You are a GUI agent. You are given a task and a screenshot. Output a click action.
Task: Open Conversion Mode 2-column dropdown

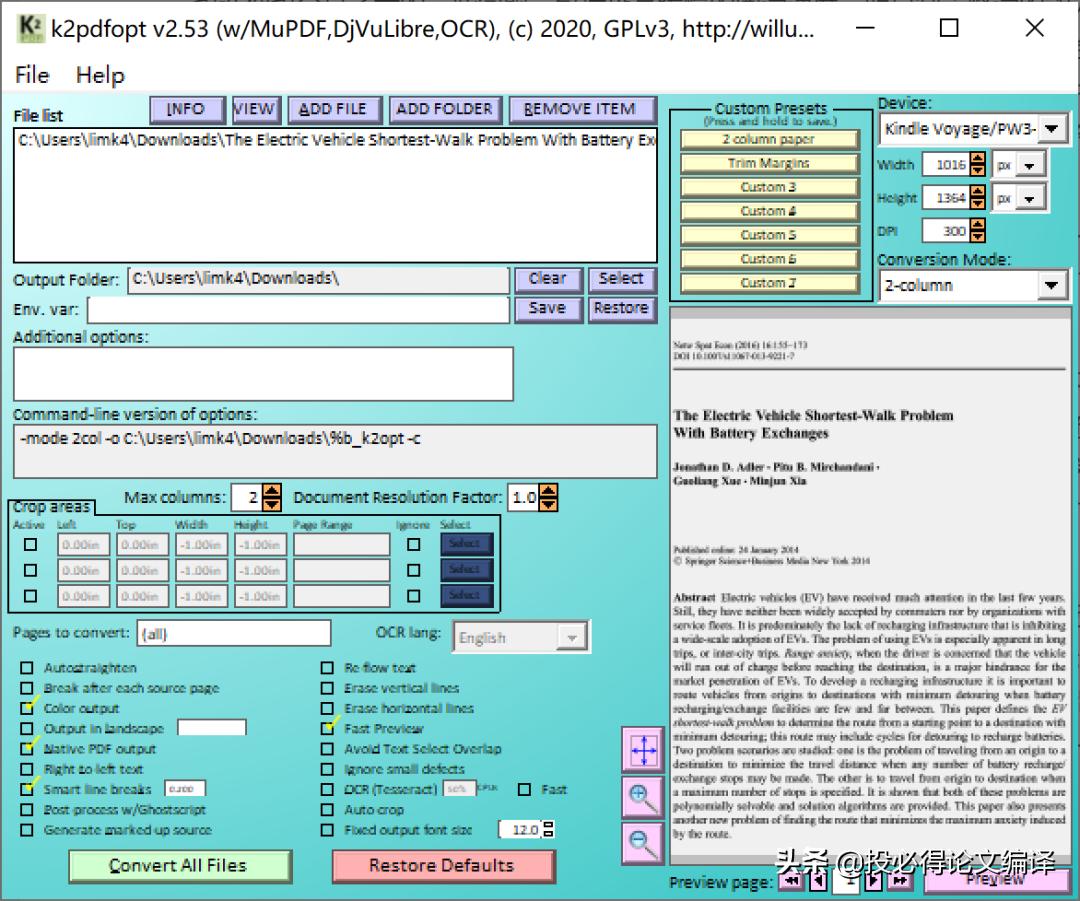pos(1051,285)
